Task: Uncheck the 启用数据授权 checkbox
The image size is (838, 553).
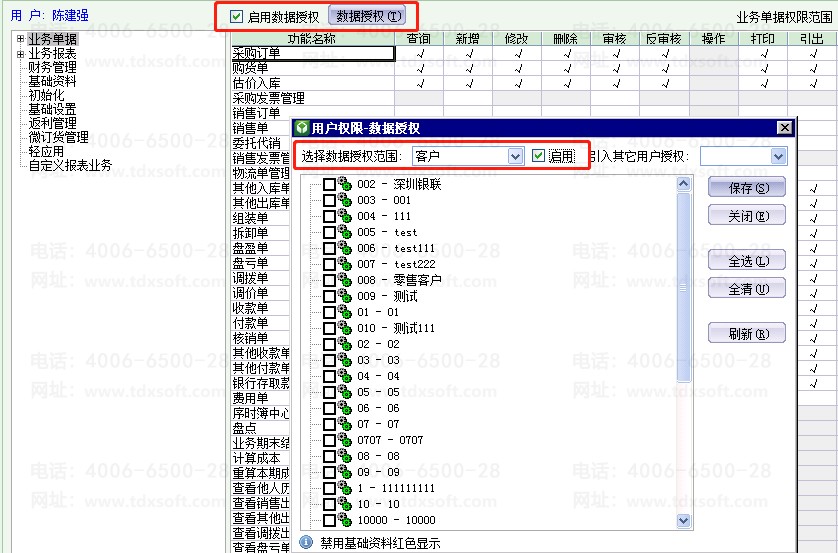Action: 236,16
